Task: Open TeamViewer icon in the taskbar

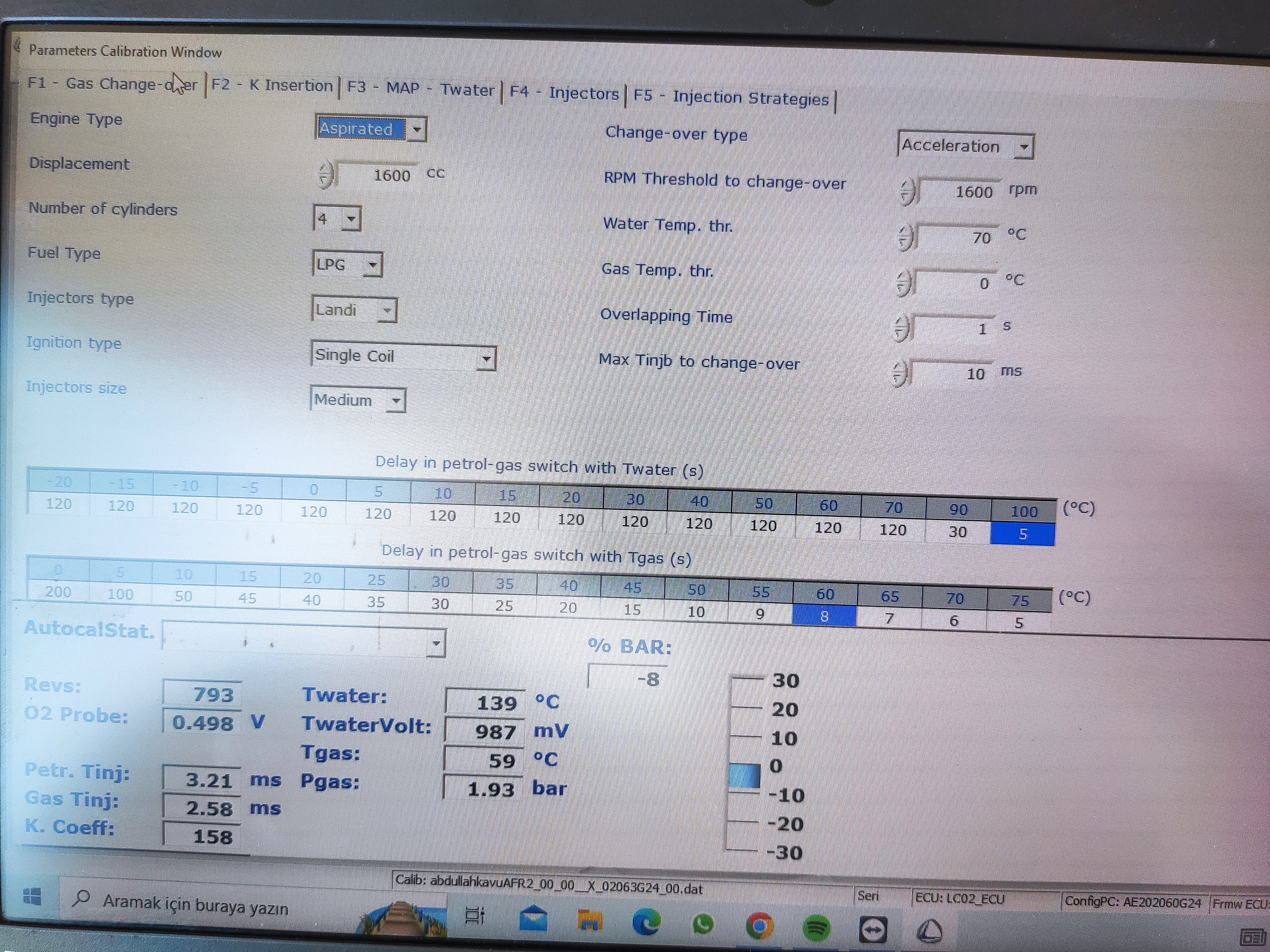Action: (x=873, y=929)
